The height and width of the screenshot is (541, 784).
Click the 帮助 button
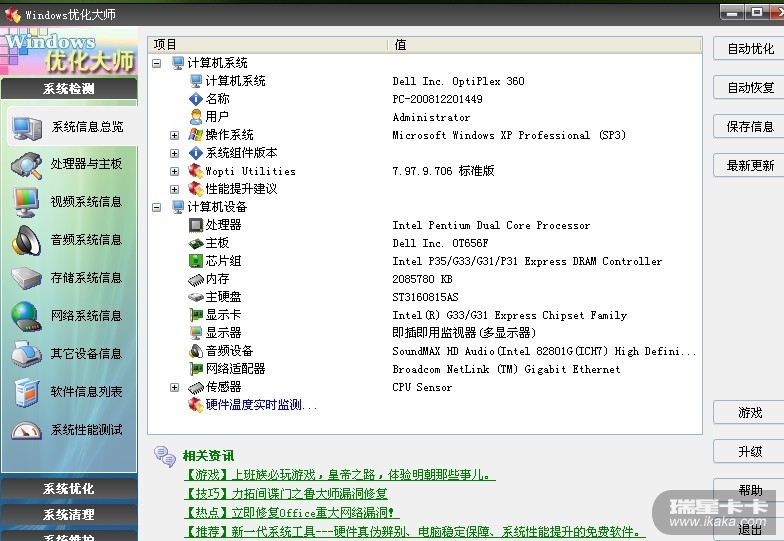[749, 490]
